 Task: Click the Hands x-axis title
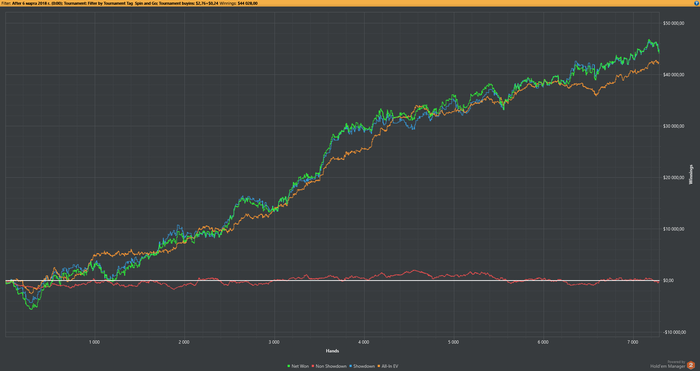(x=332, y=351)
